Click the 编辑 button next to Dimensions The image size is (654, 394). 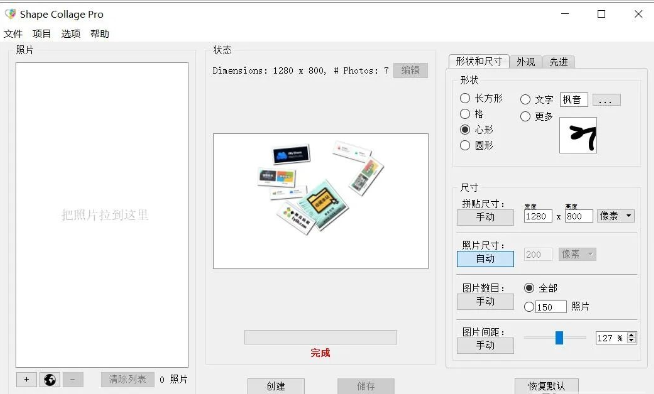click(410, 70)
